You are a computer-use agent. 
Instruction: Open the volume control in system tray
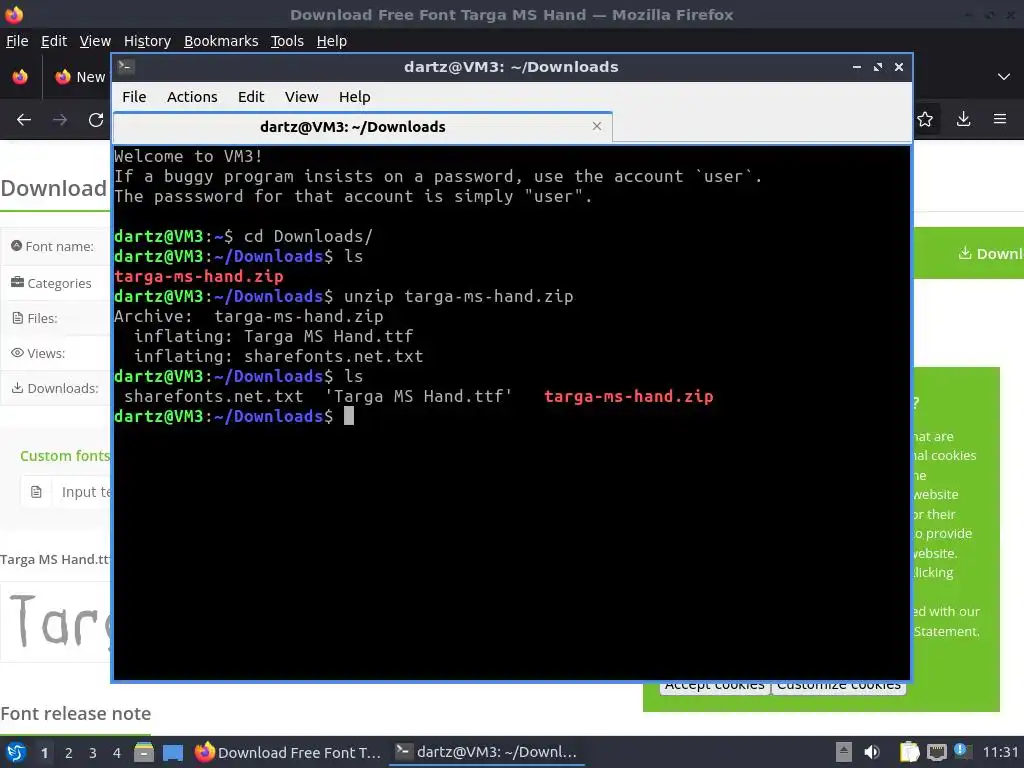872,752
